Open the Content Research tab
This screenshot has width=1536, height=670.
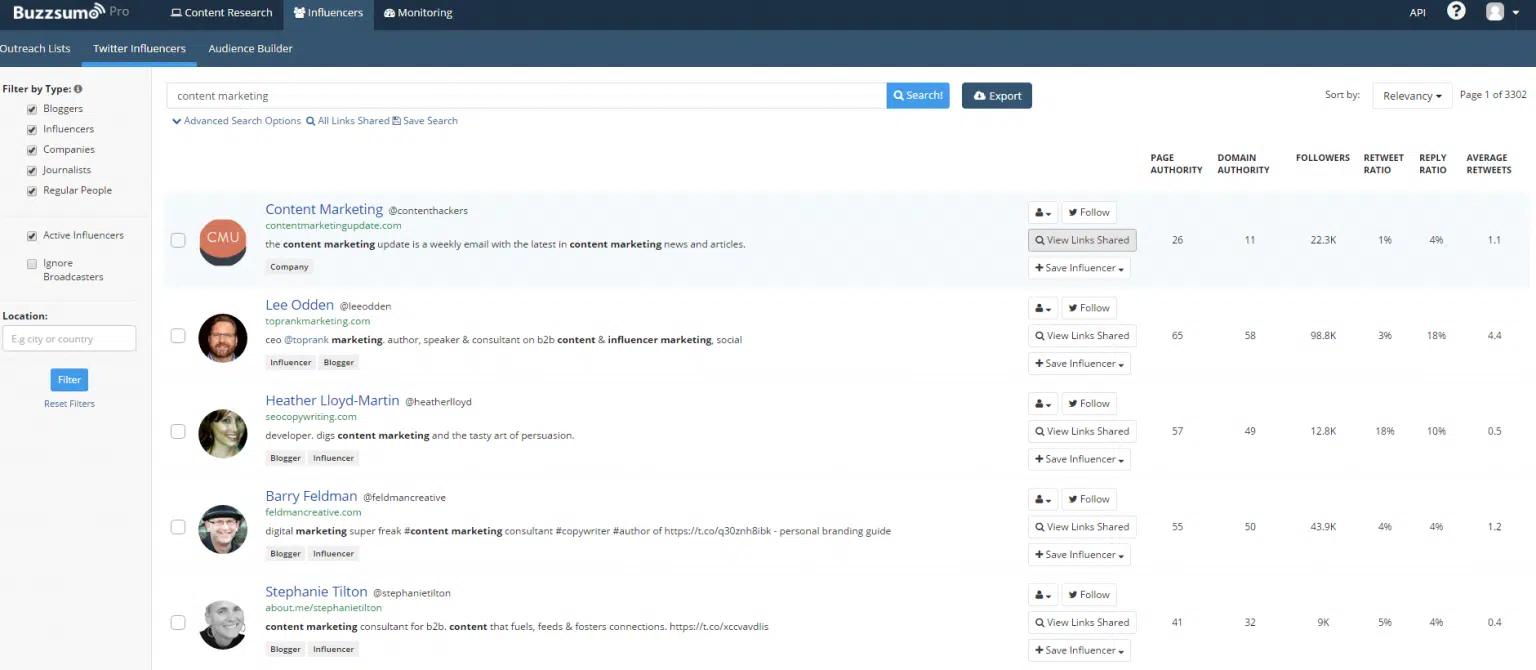222,13
